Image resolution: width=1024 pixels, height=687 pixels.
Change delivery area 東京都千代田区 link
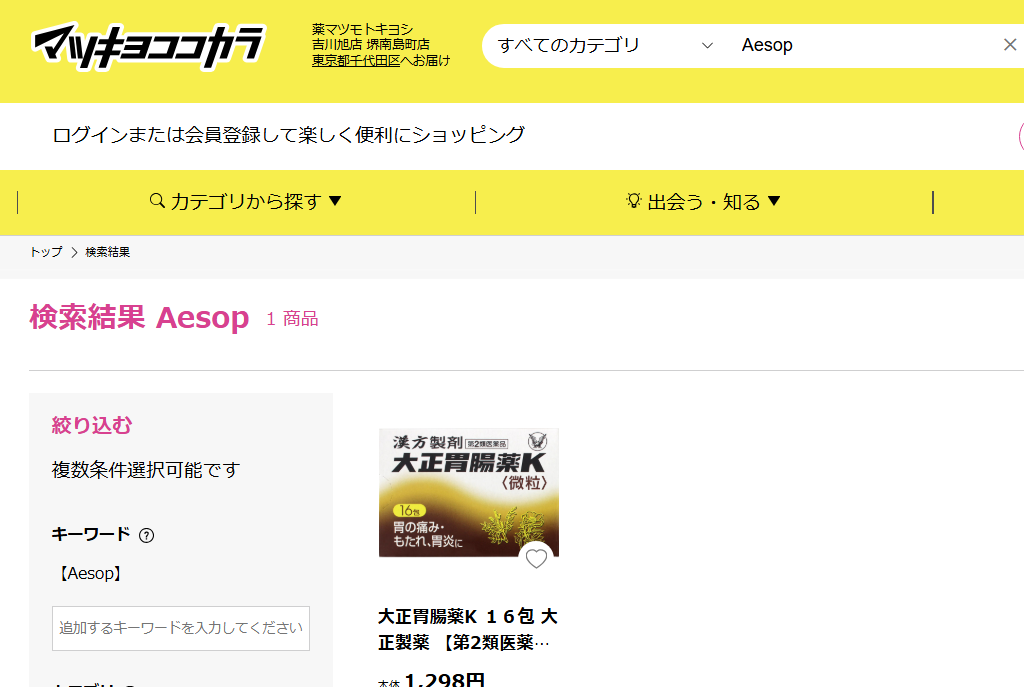(356, 61)
